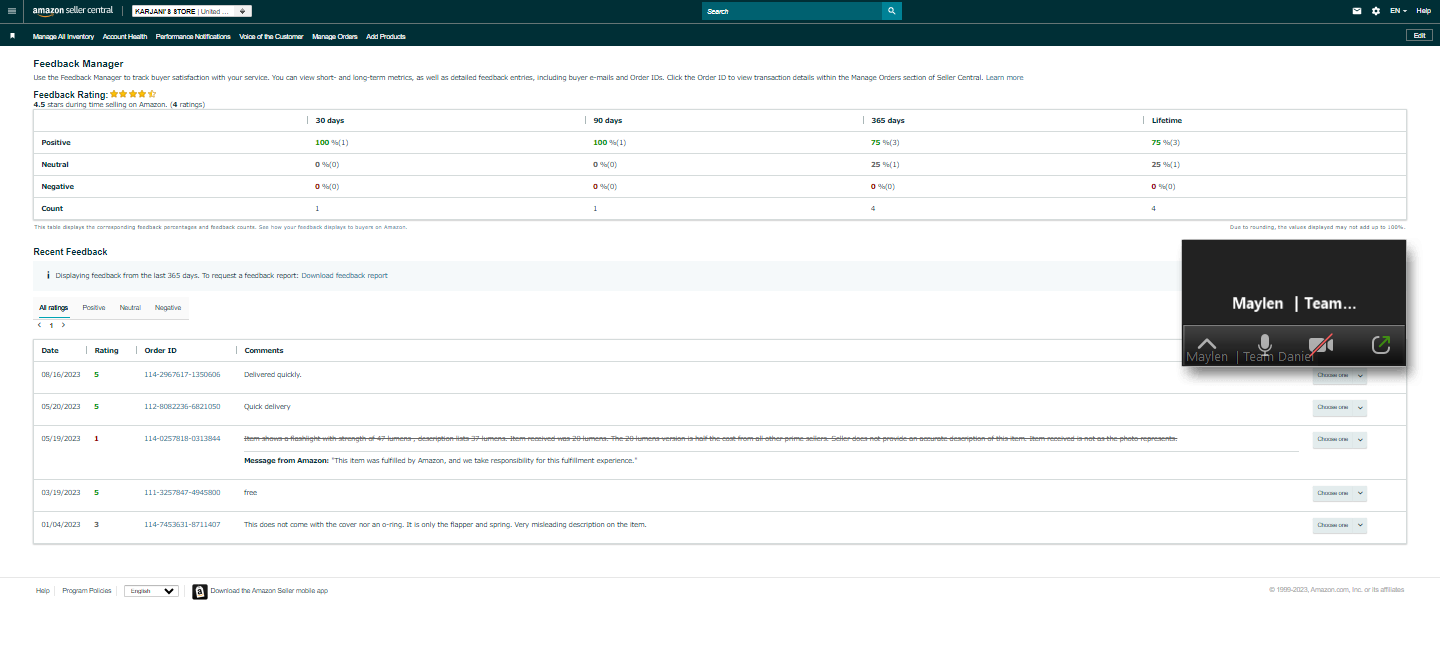Expand meeting overlay with up chevron

[x=1207, y=345]
